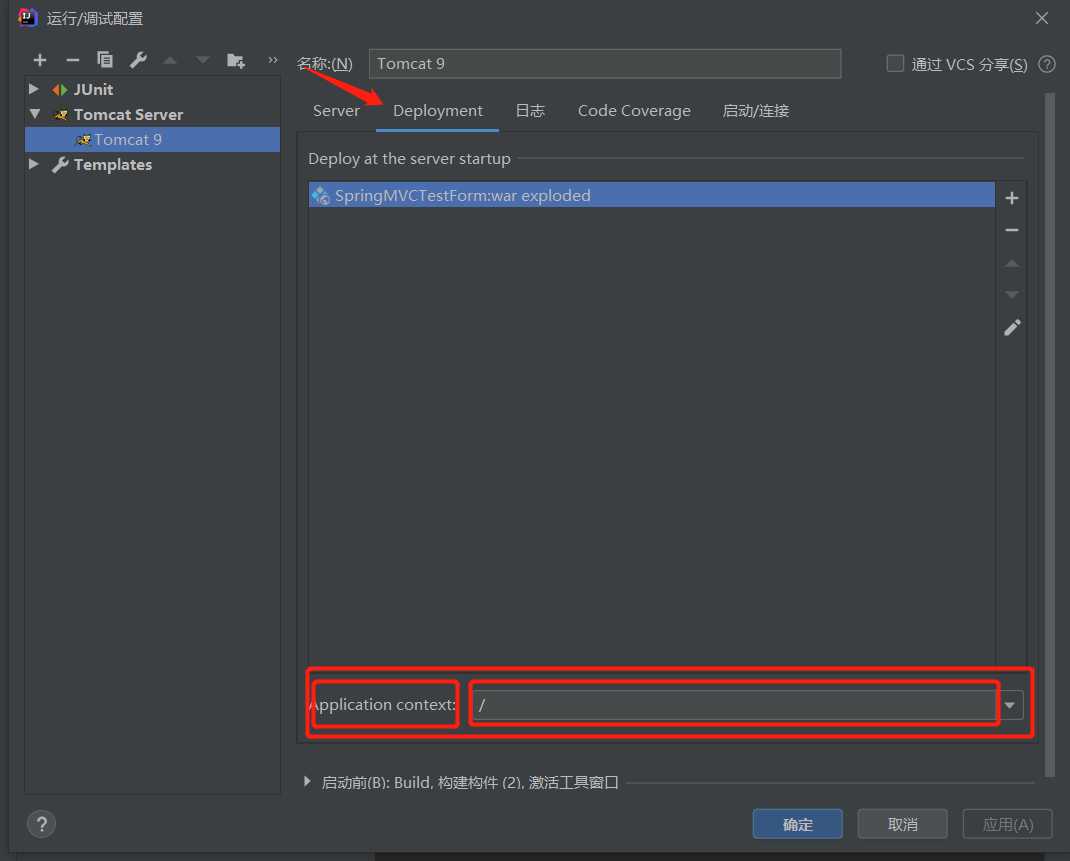Expand the 启动前 Build section

(x=307, y=782)
